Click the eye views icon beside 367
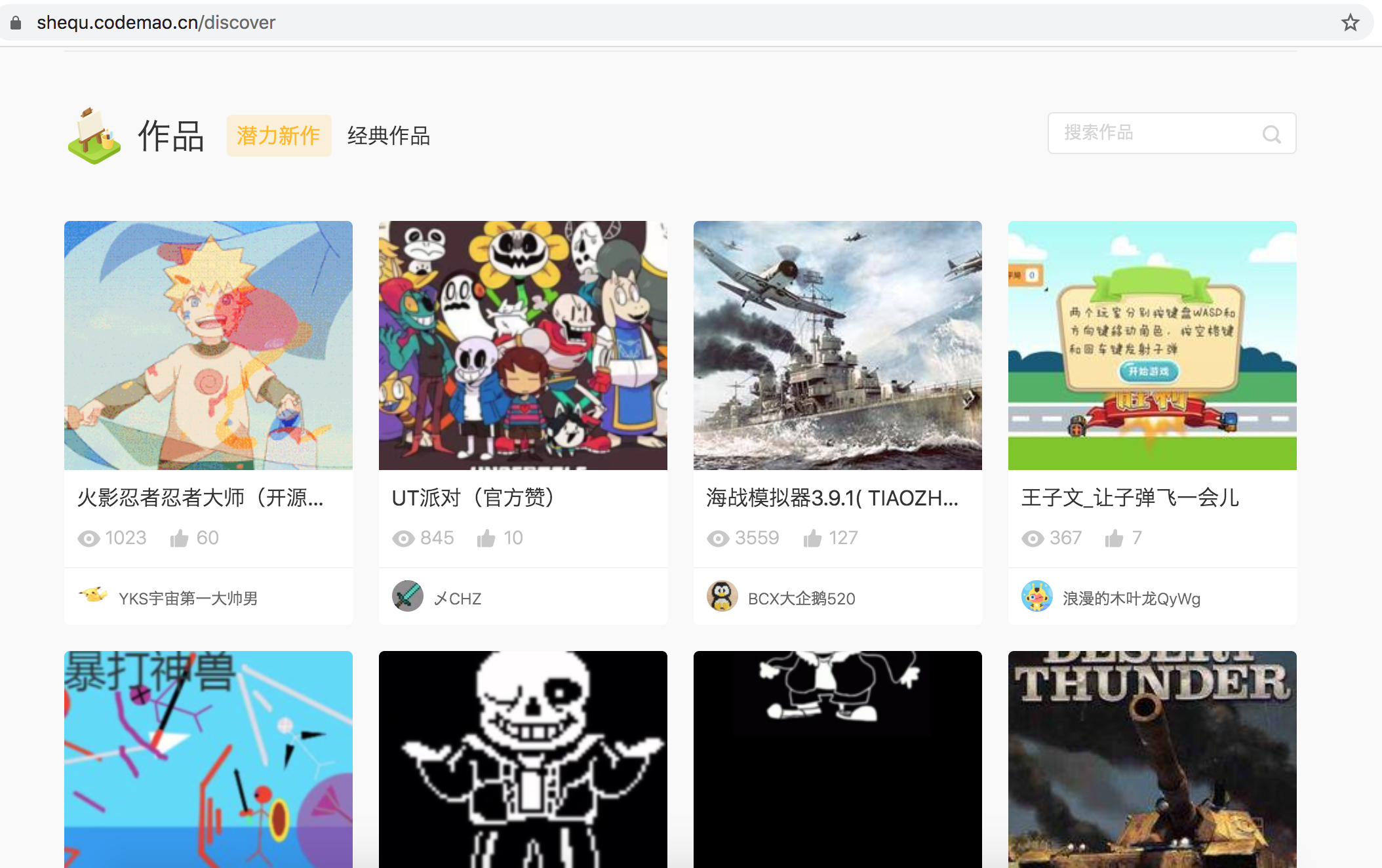The height and width of the screenshot is (868, 1382). 1033,539
